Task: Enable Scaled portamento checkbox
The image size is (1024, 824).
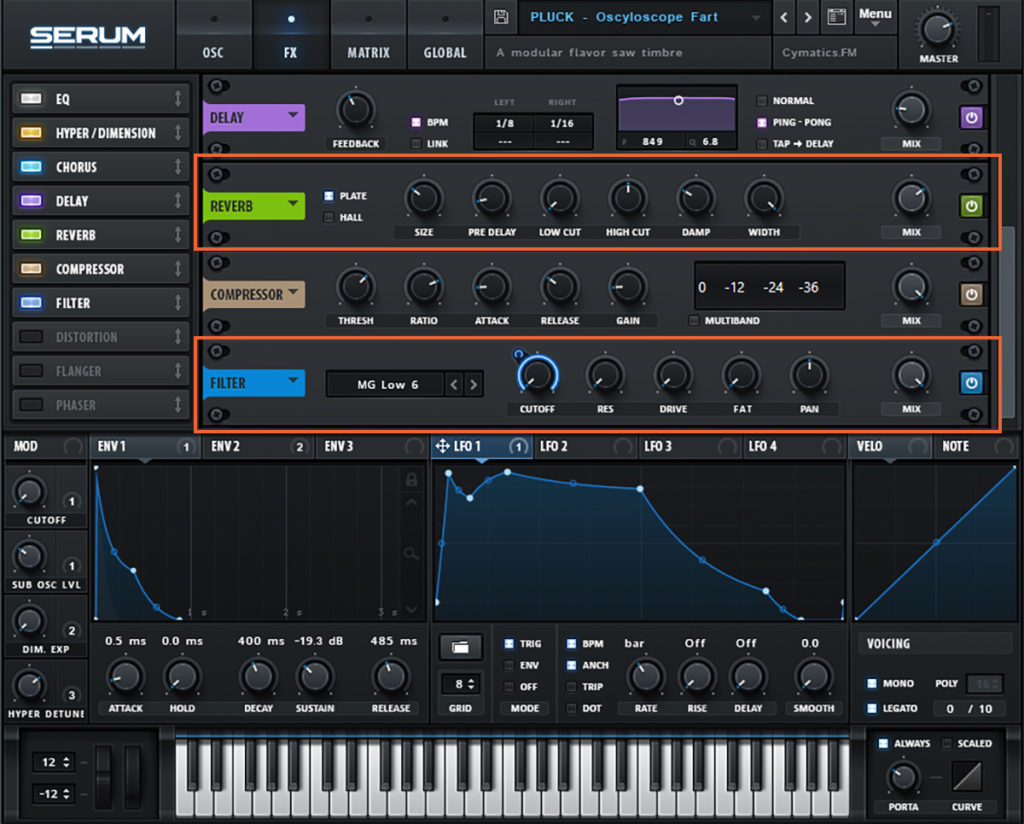Action: pos(946,744)
